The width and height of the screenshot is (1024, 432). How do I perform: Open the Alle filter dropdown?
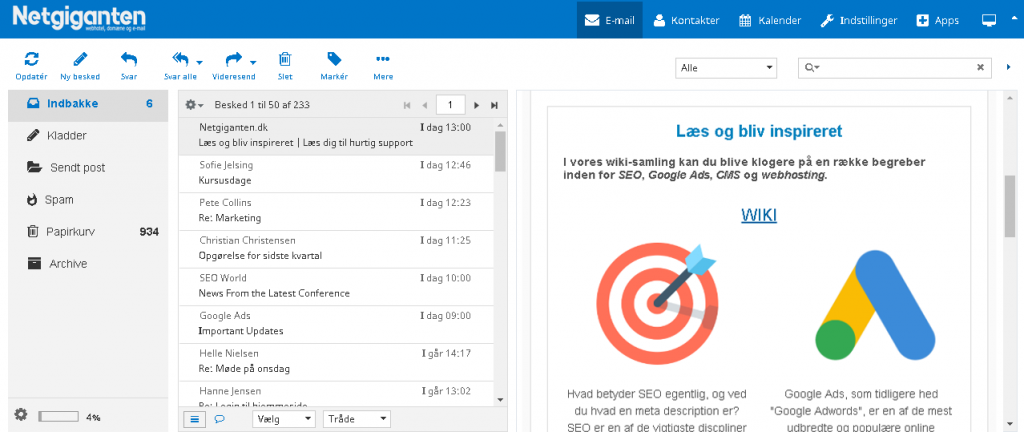pyautogui.click(x=726, y=67)
